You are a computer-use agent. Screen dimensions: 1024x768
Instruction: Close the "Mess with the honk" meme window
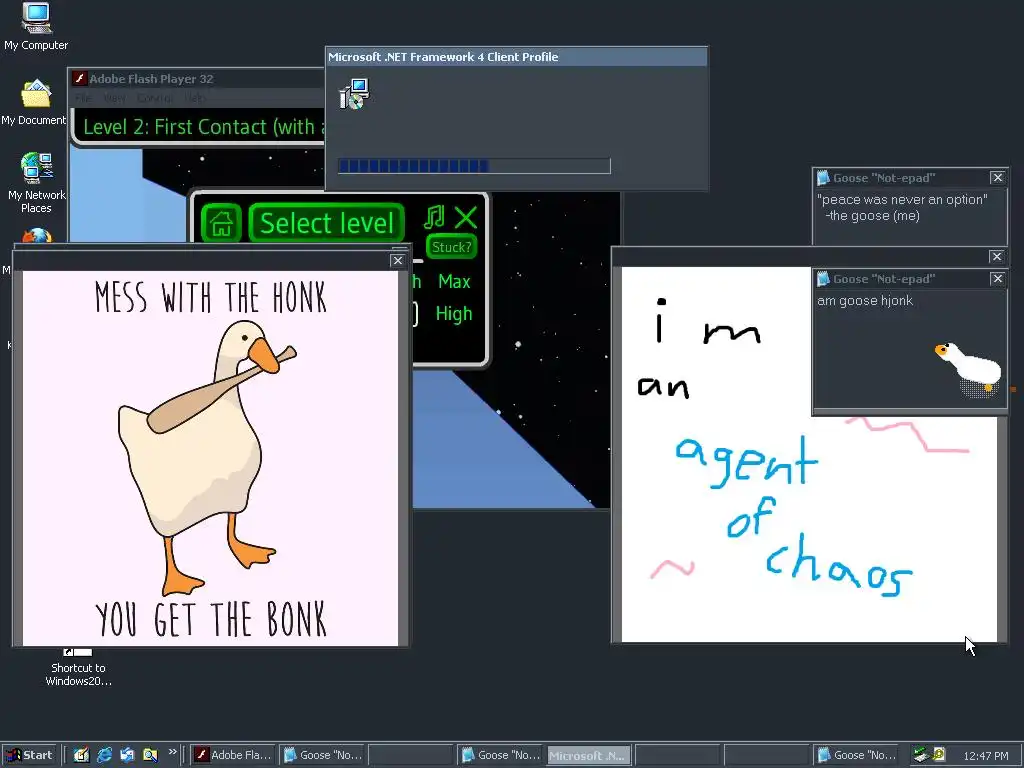[x=398, y=261]
